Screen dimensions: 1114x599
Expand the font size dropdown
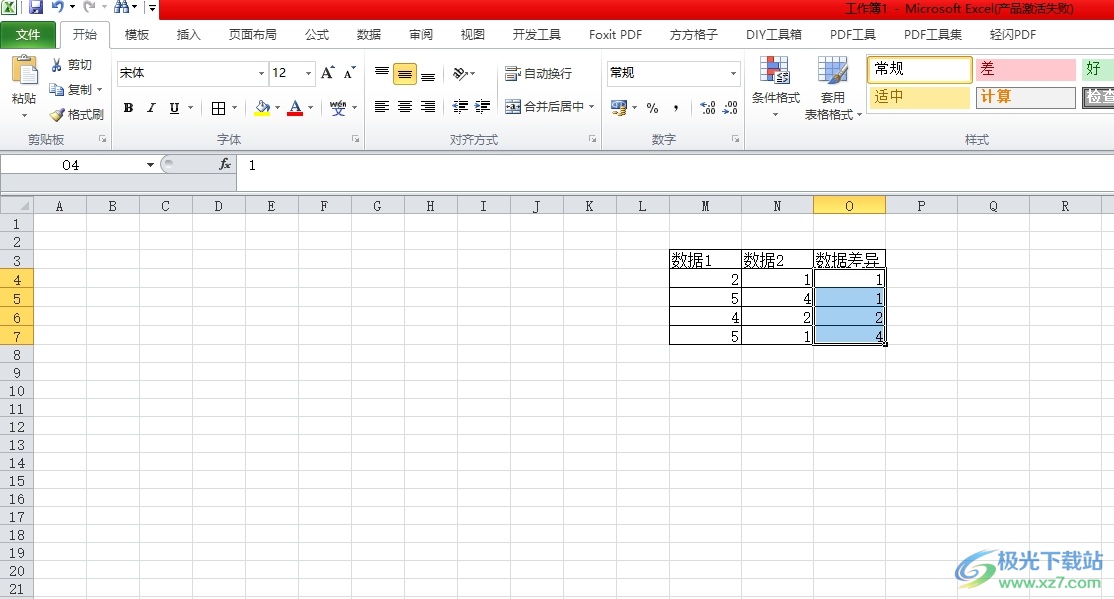tap(308, 73)
